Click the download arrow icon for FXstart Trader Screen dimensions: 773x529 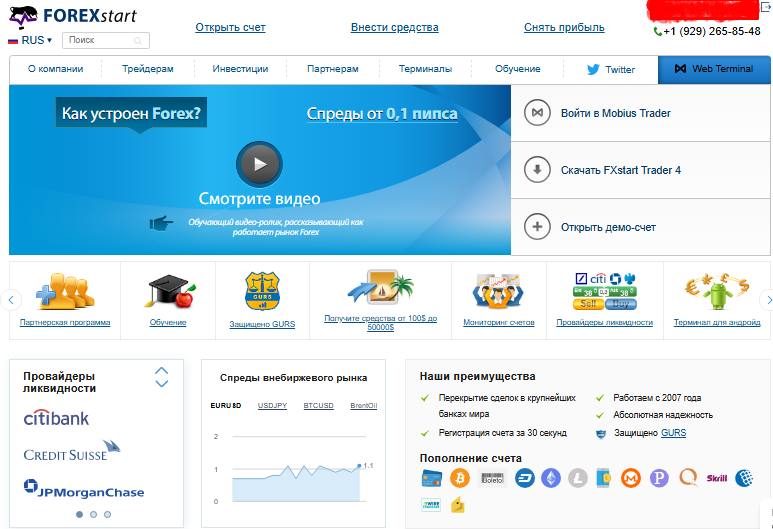pyautogui.click(x=537, y=170)
